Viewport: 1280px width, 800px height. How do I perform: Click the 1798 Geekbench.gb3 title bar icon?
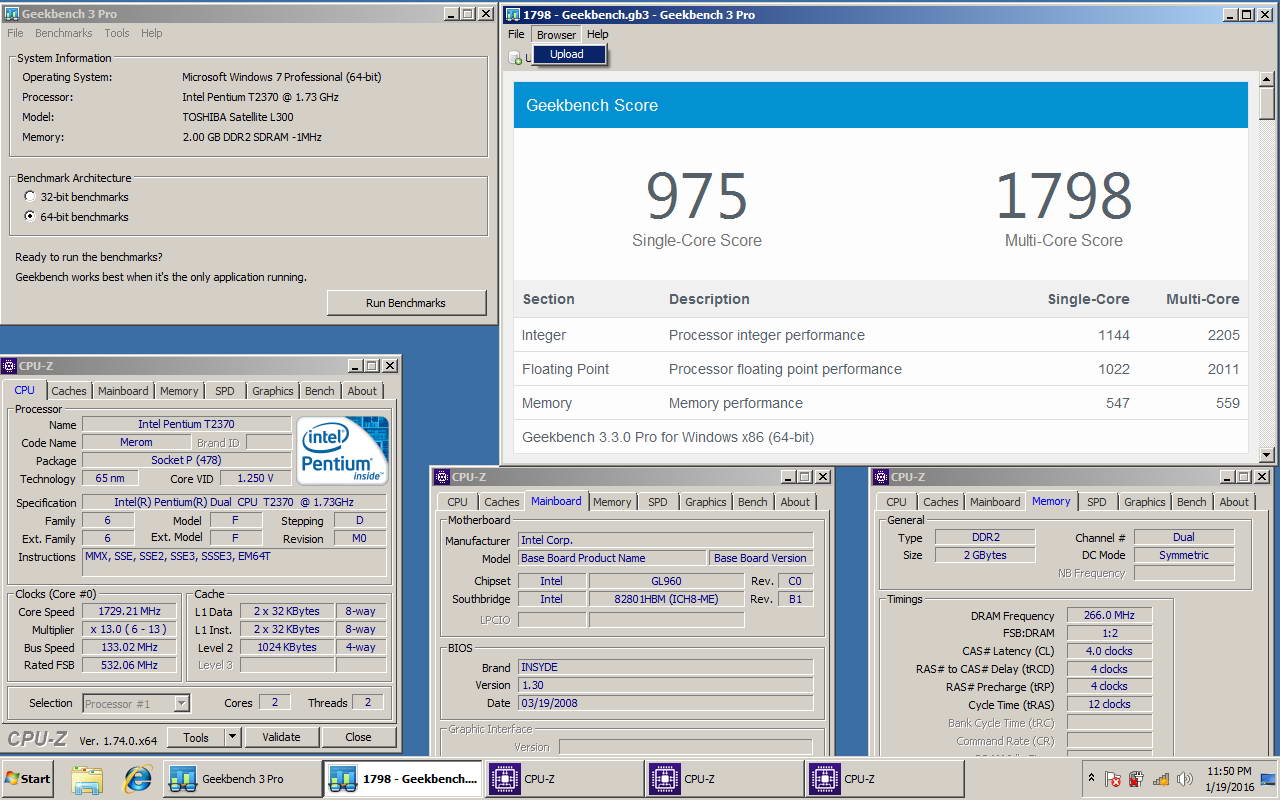coord(513,14)
